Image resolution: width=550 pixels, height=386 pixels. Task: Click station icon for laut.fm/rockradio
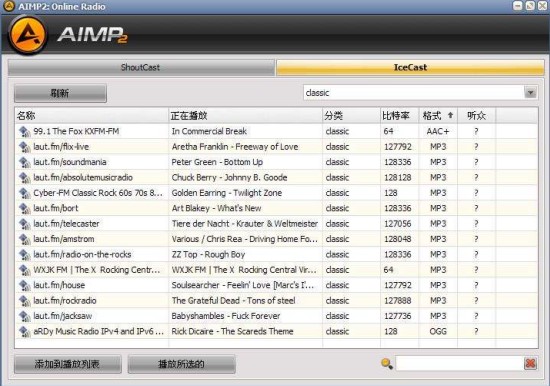(x=25, y=301)
